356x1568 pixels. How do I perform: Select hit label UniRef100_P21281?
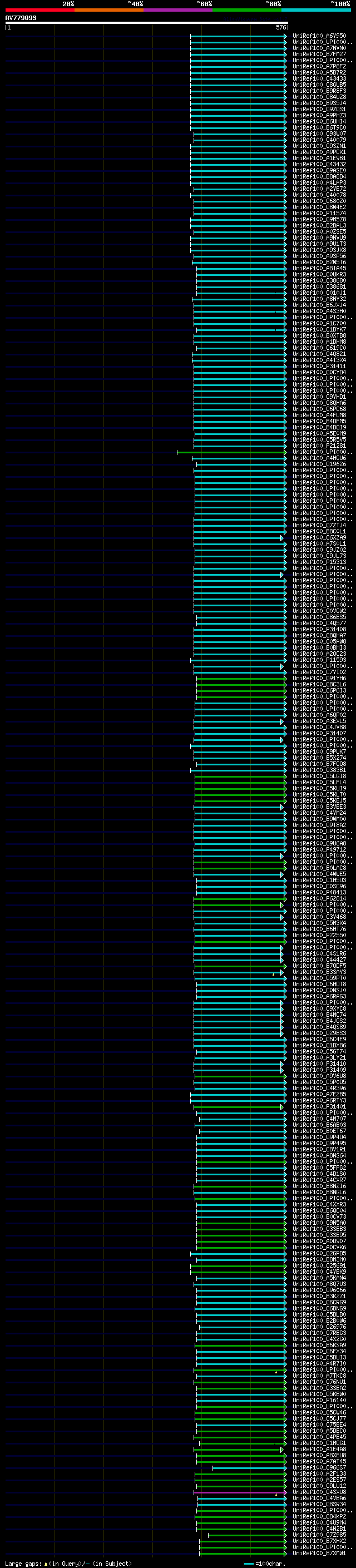click(x=319, y=446)
